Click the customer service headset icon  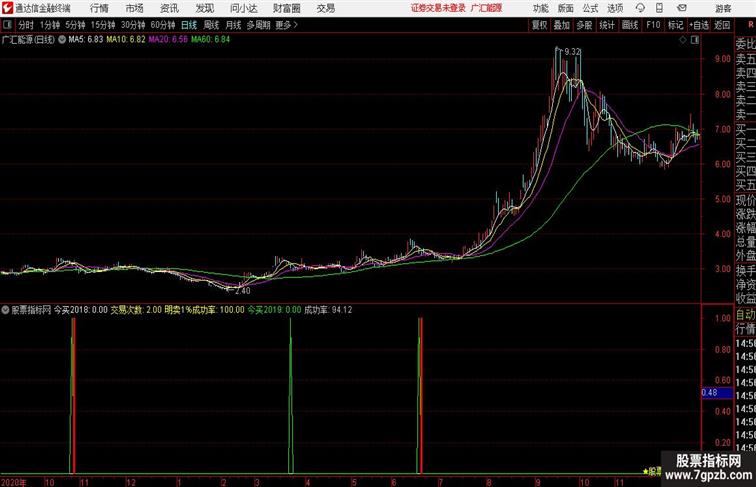[640, 8]
